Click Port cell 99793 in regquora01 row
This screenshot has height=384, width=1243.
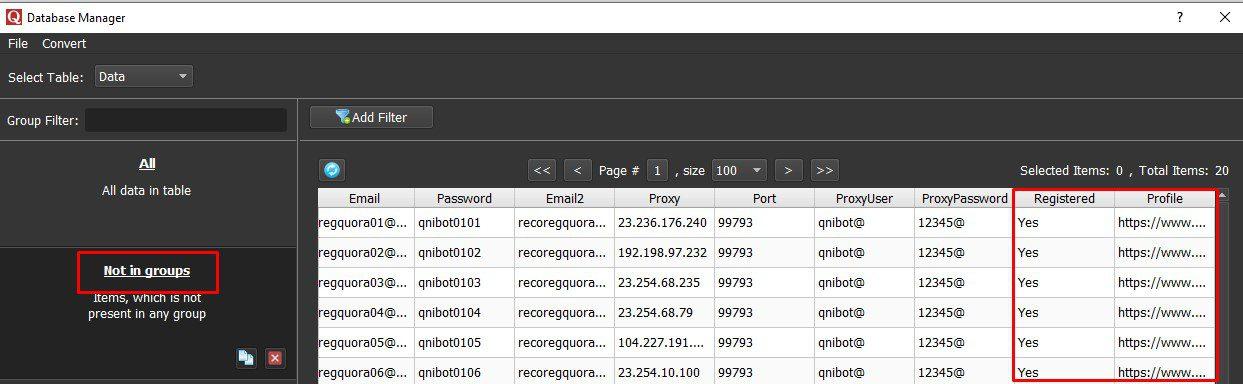pos(764,223)
